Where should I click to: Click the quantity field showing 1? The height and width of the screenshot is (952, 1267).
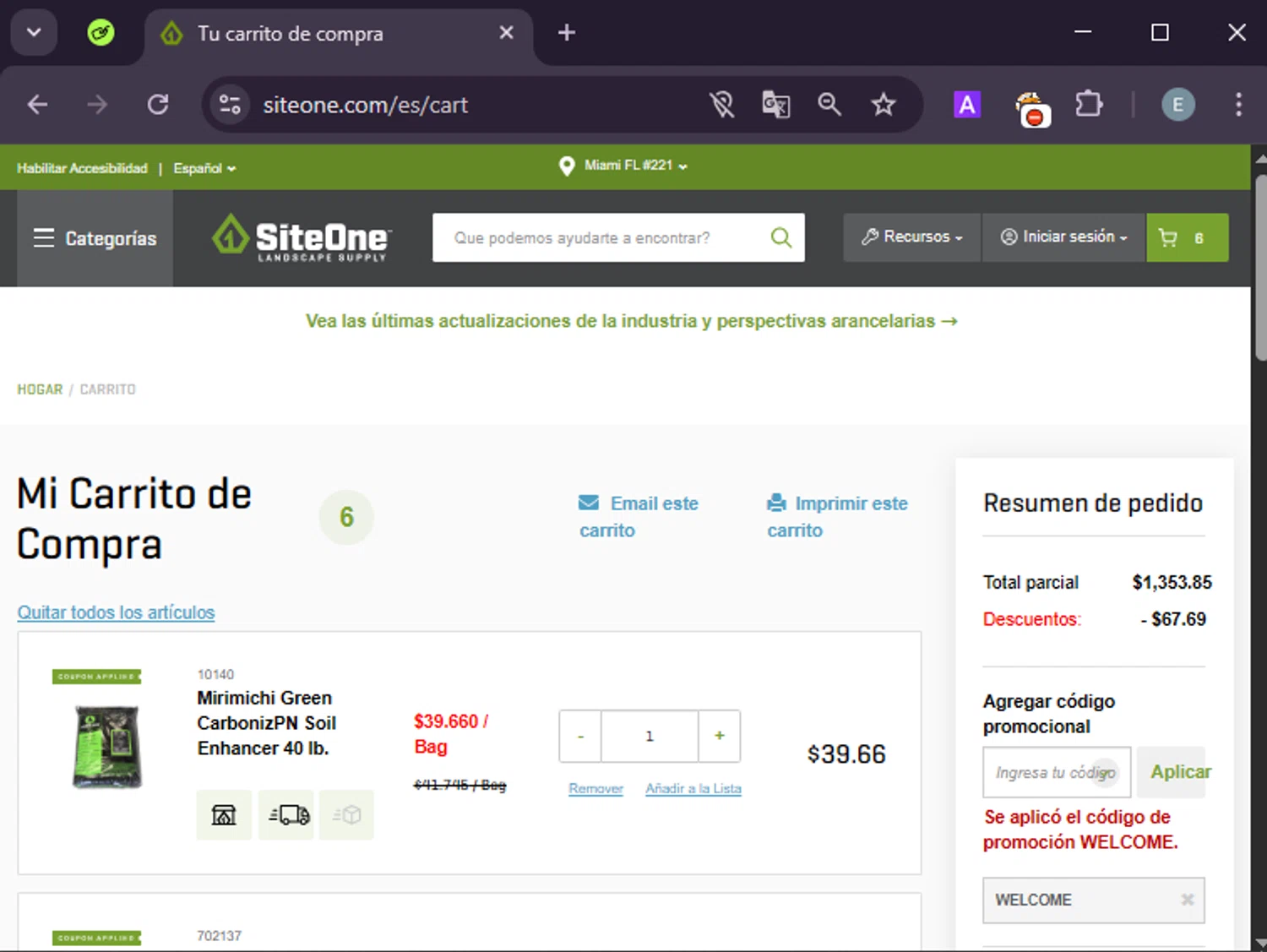click(x=650, y=737)
